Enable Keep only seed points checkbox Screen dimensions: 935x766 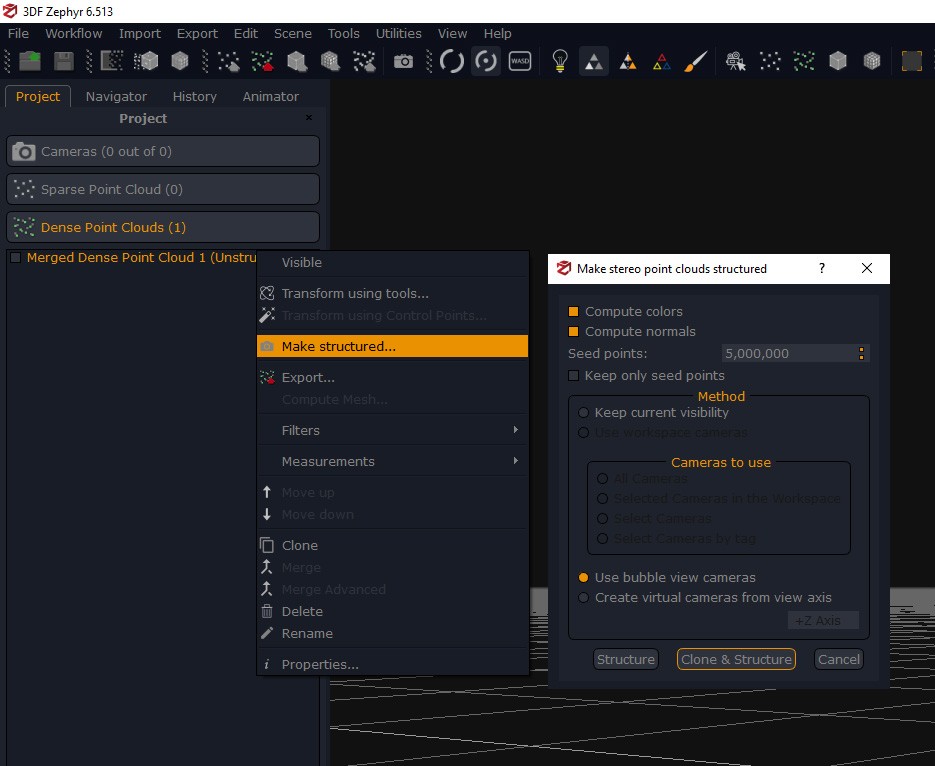[574, 376]
